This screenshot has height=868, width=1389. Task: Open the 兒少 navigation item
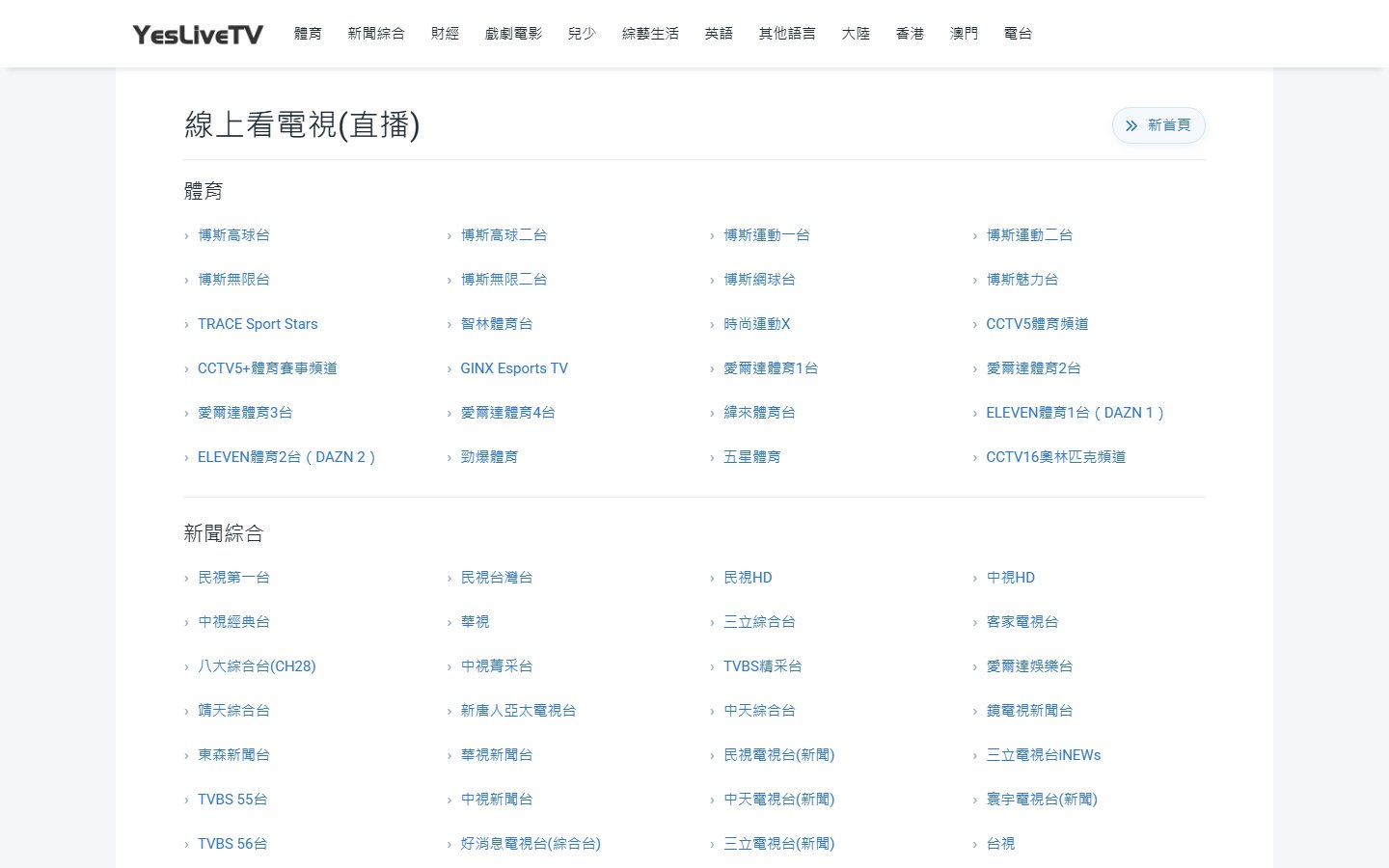pyautogui.click(x=582, y=34)
